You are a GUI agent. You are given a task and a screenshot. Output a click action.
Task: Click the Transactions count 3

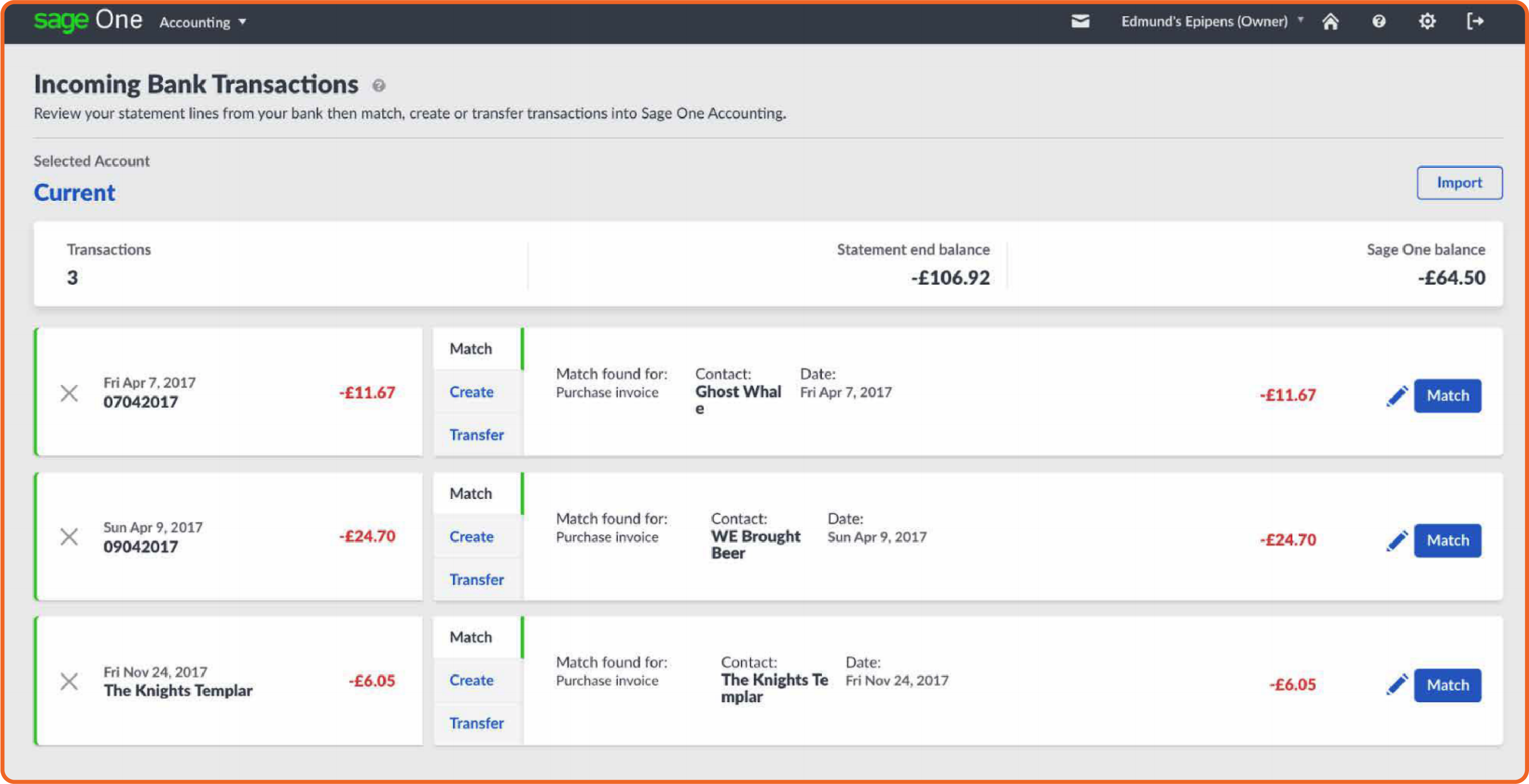click(x=72, y=278)
